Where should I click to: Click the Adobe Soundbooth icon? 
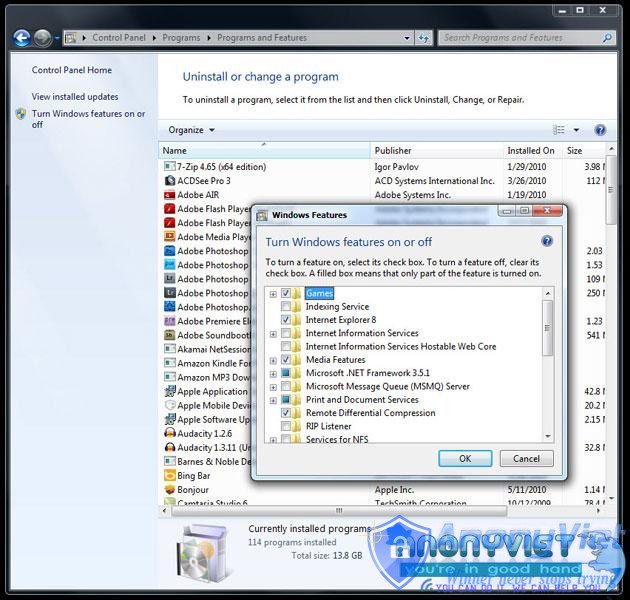click(x=170, y=335)
